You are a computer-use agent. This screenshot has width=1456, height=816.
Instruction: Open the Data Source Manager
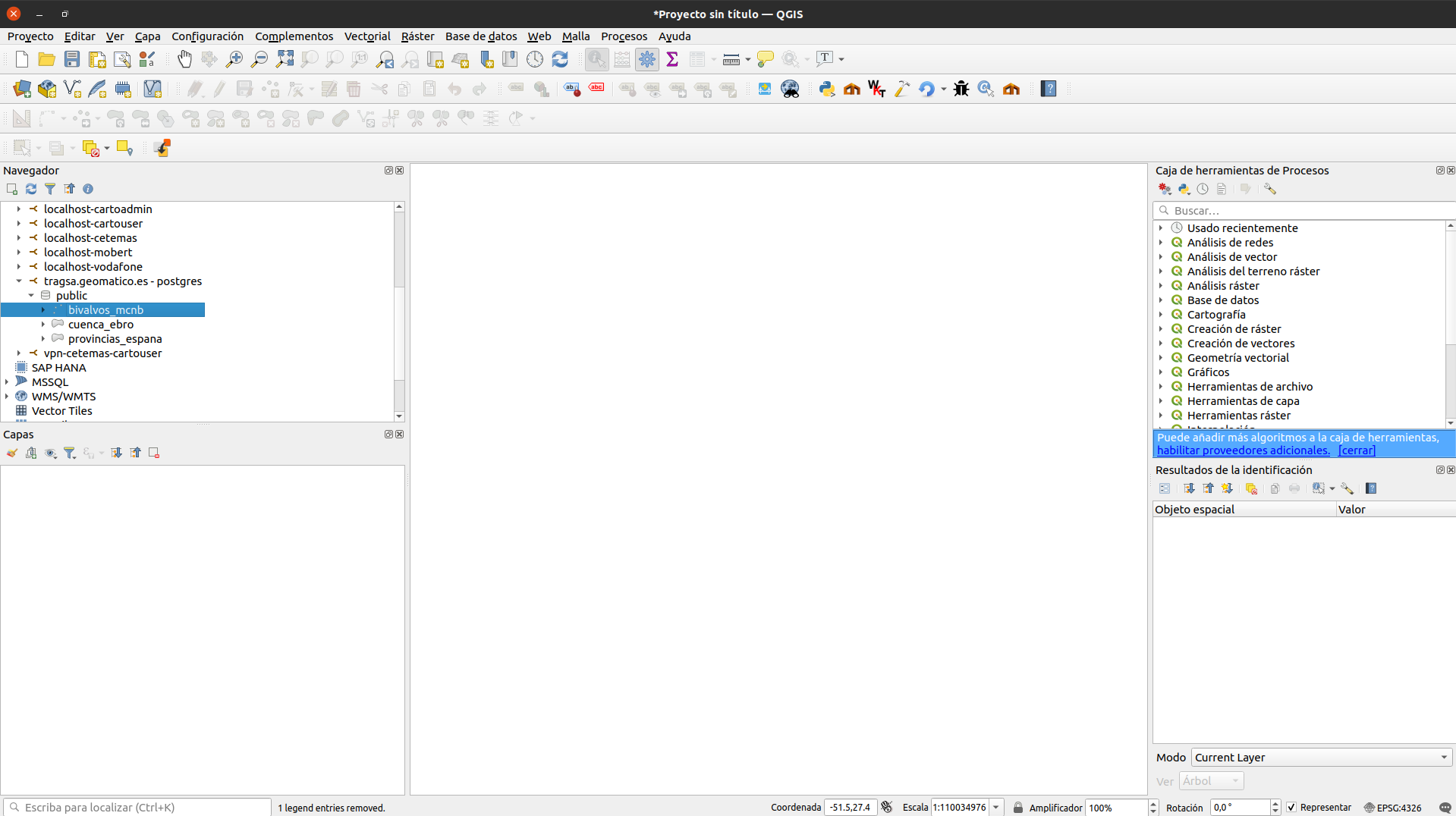(x=22, y=89)
